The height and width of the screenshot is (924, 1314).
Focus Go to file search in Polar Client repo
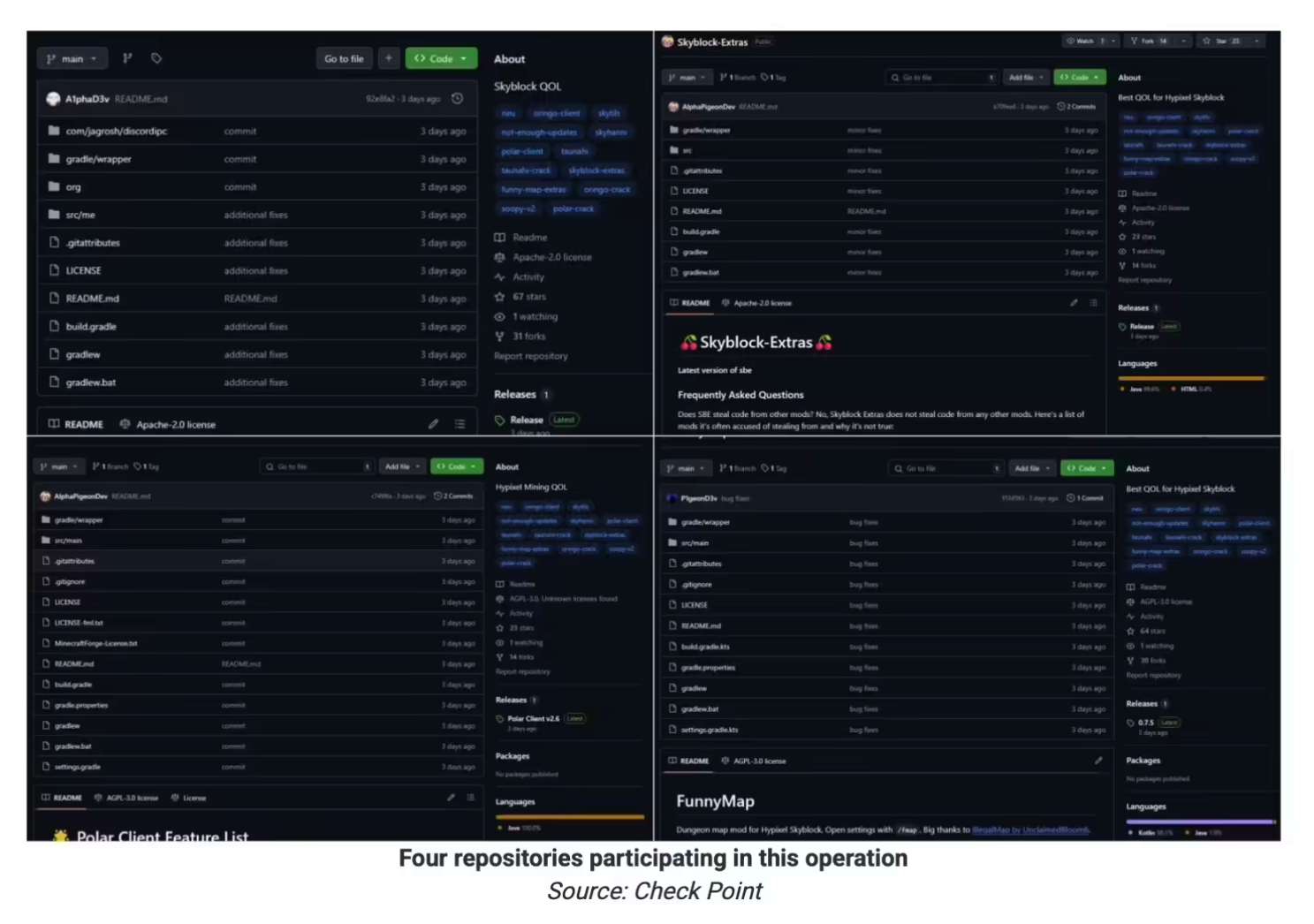click(317, 466)
